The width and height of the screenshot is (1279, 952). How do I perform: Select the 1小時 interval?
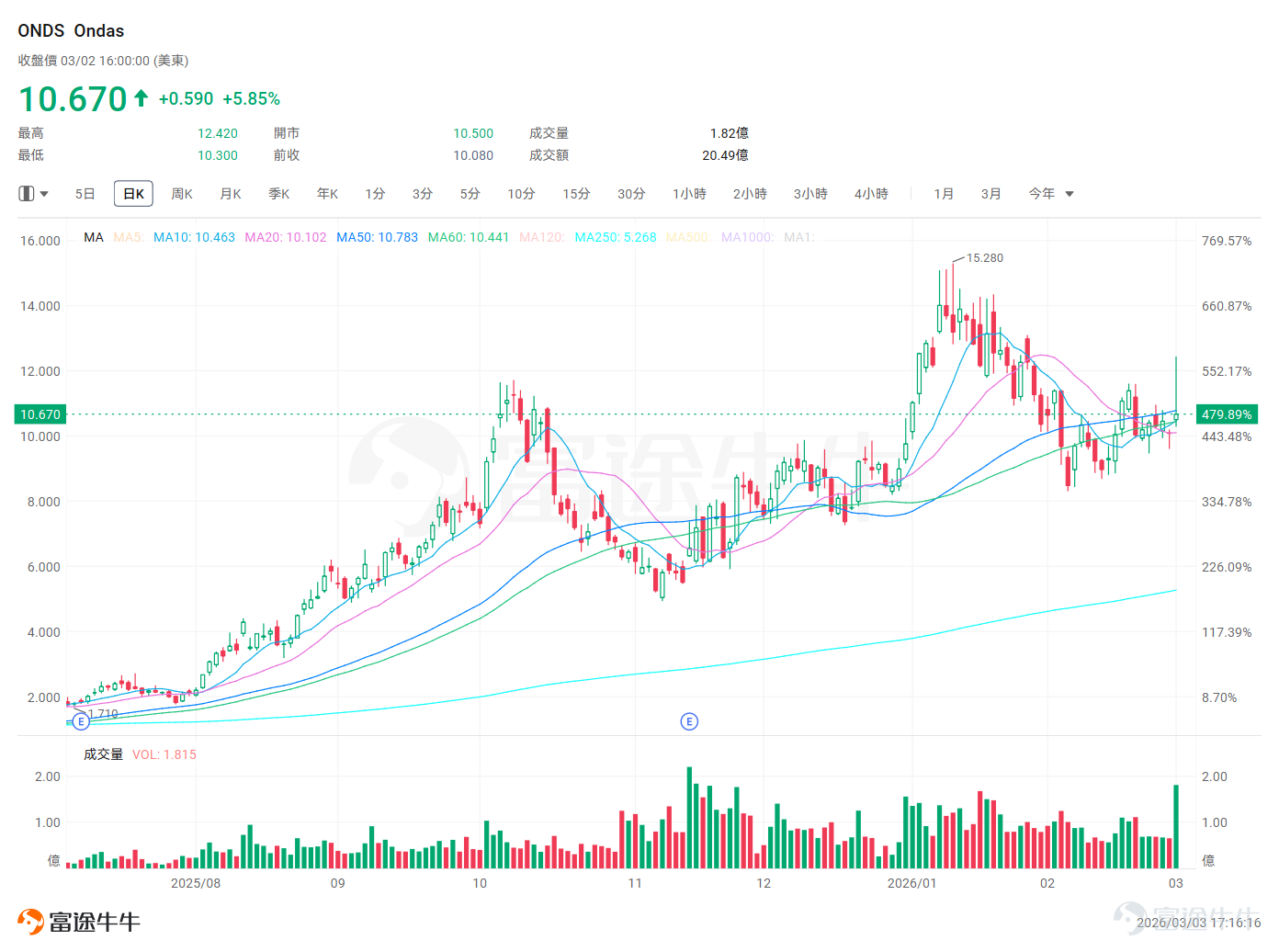click(690, 194)
